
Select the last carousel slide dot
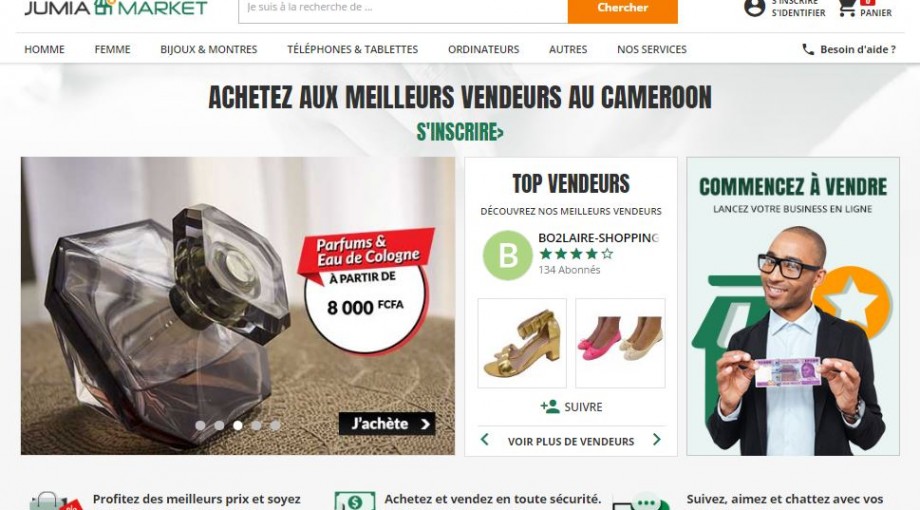[275, 425]
